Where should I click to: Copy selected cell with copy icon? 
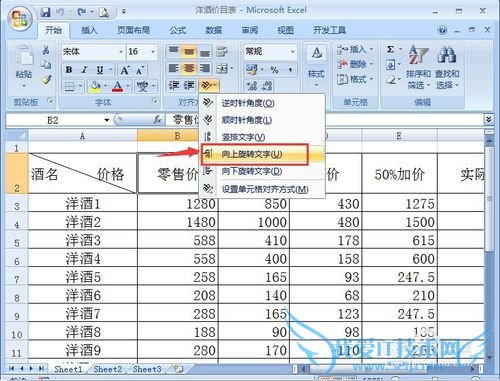click(46, 65)
